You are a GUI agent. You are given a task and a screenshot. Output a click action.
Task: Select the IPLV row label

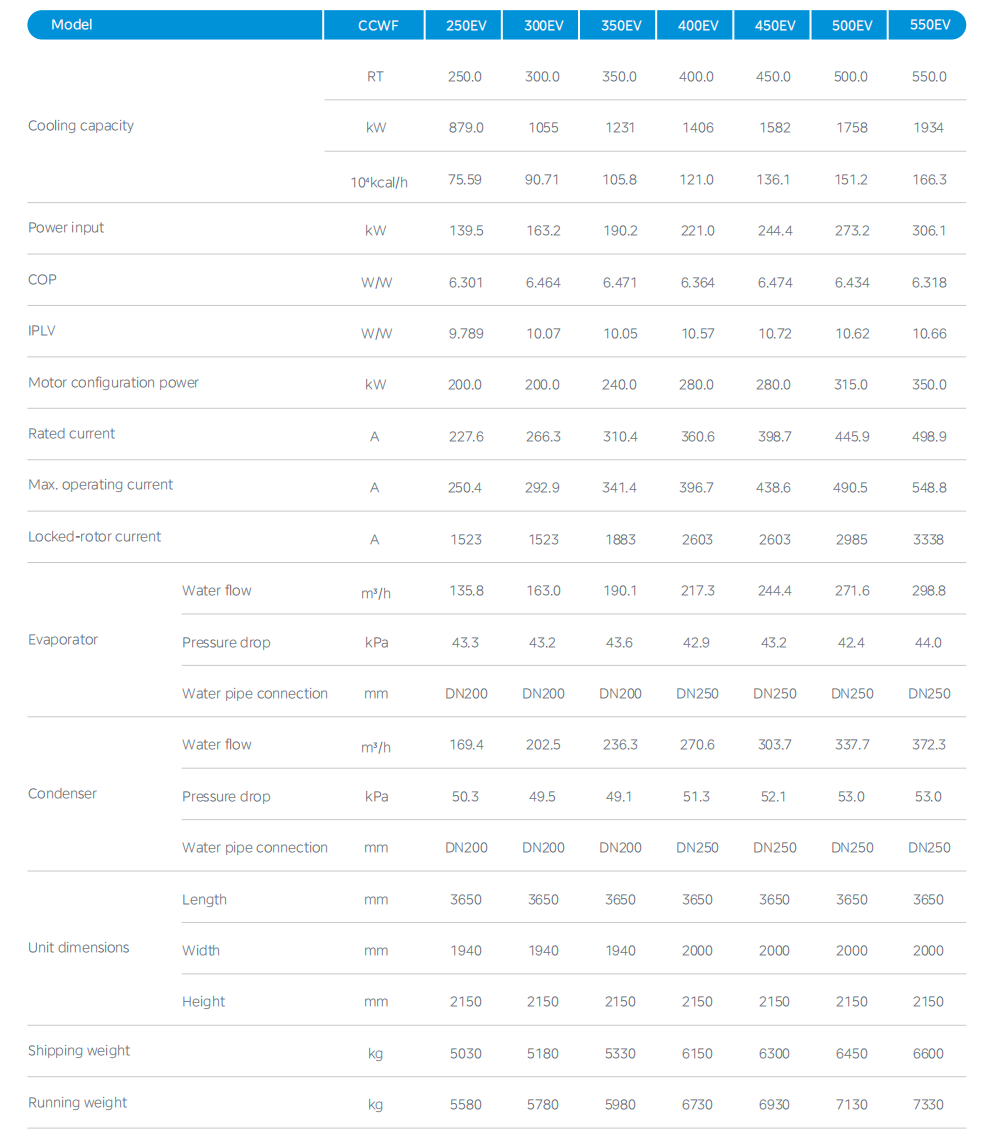tap(42, 331)
